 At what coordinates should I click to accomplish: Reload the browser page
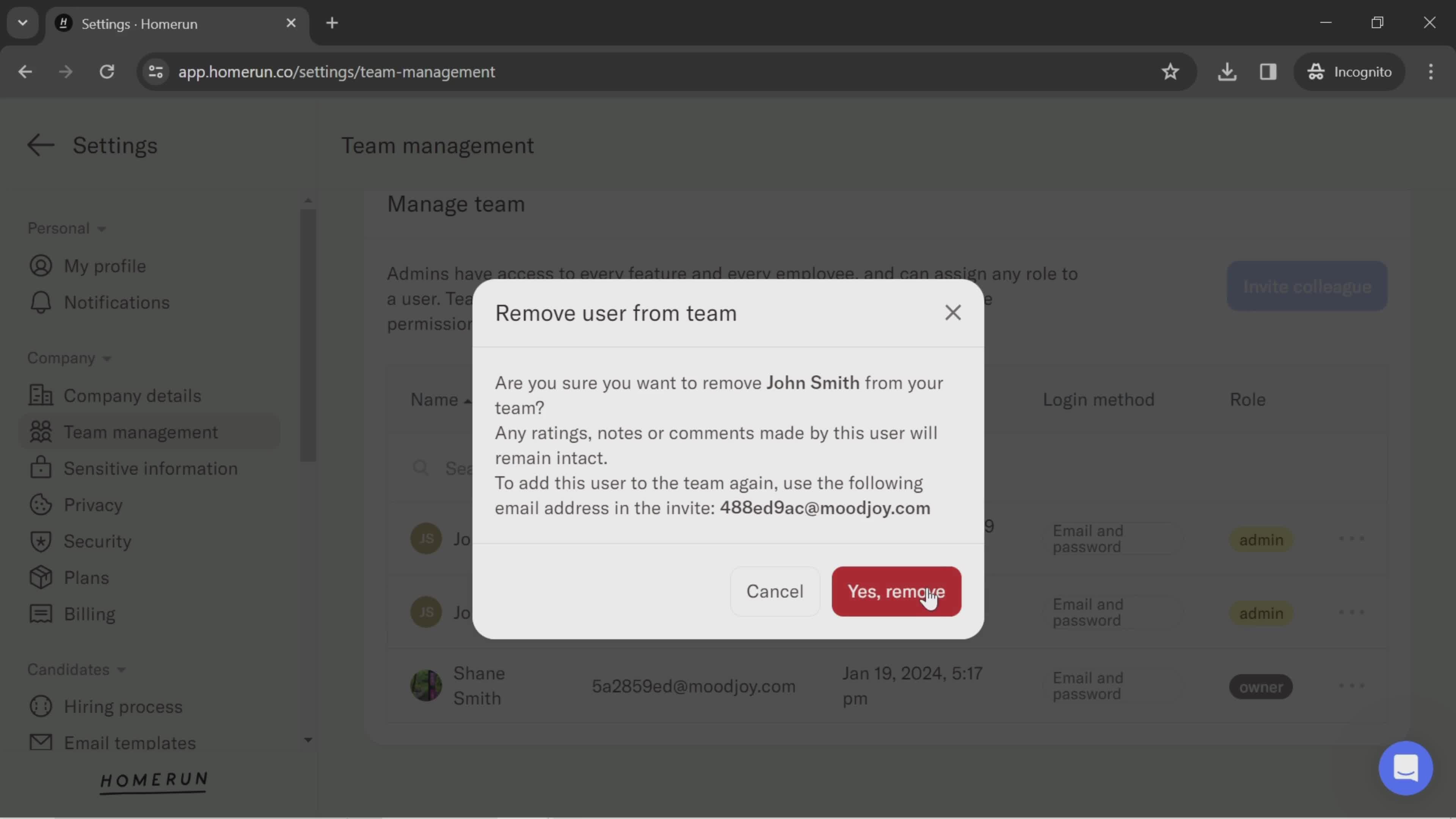pyautogui.click(x=107, y=72)
